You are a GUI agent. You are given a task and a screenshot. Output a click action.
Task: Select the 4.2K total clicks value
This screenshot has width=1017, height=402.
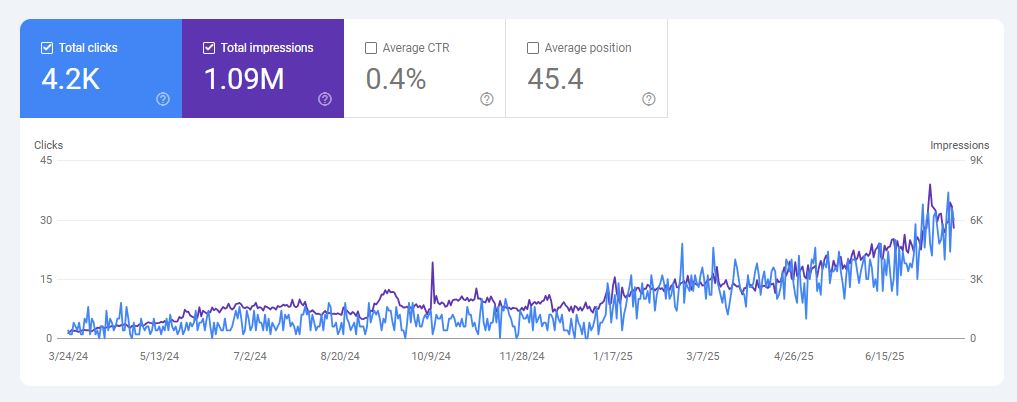(x=70, y=80)
